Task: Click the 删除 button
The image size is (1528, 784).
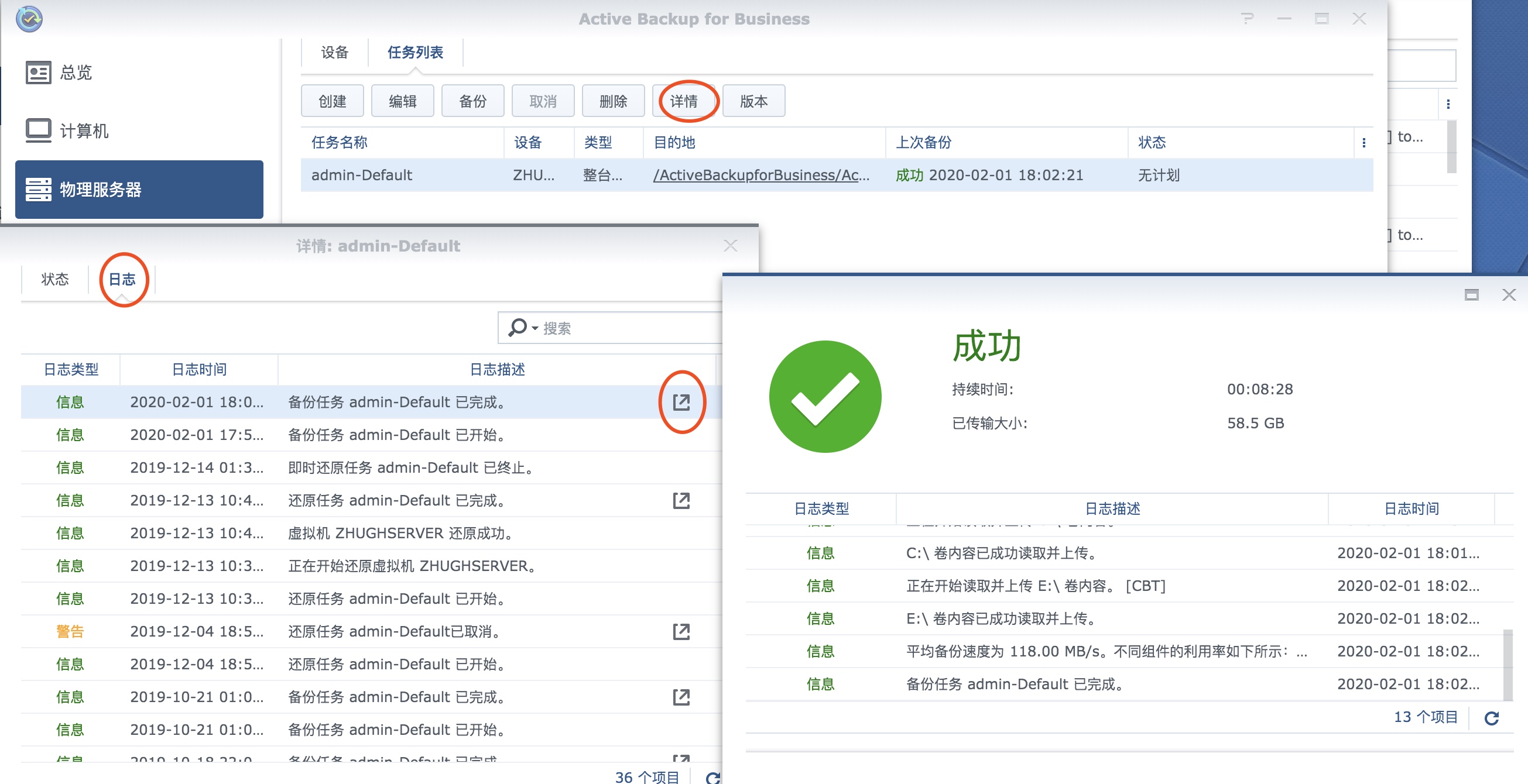Action: [614, 101]
